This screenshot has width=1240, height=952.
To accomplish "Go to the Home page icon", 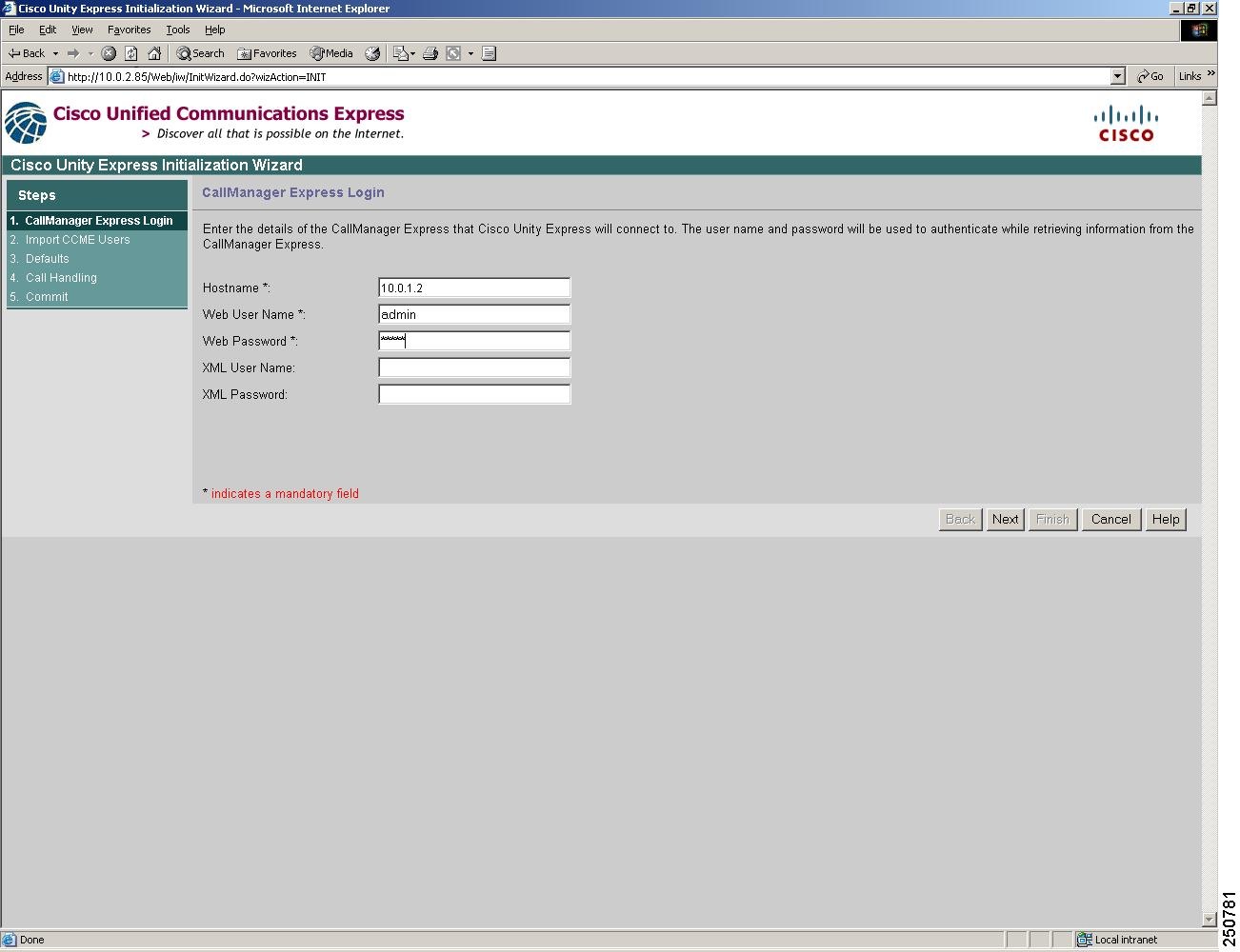I will 154,53.
